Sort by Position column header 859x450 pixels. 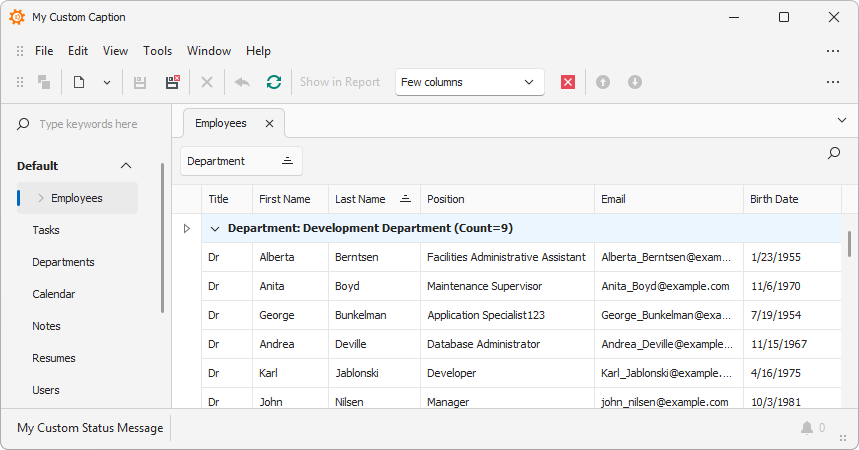click(x=507, y=200)
